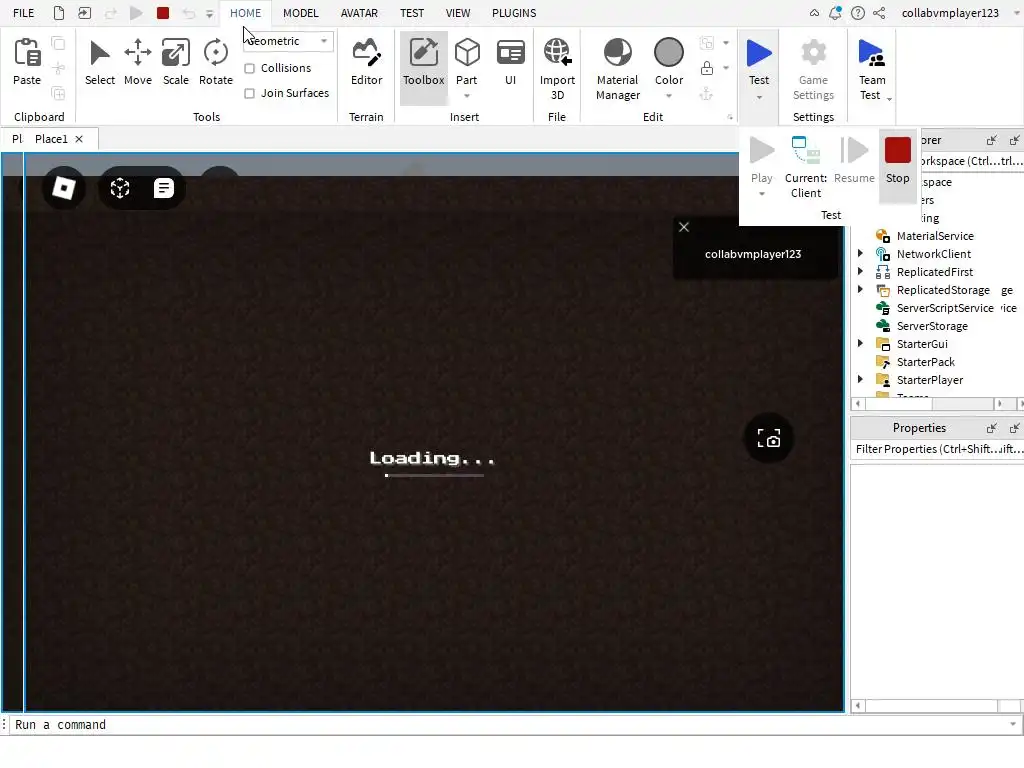Switch to the VIEW ribbon tab

(458, 13)
